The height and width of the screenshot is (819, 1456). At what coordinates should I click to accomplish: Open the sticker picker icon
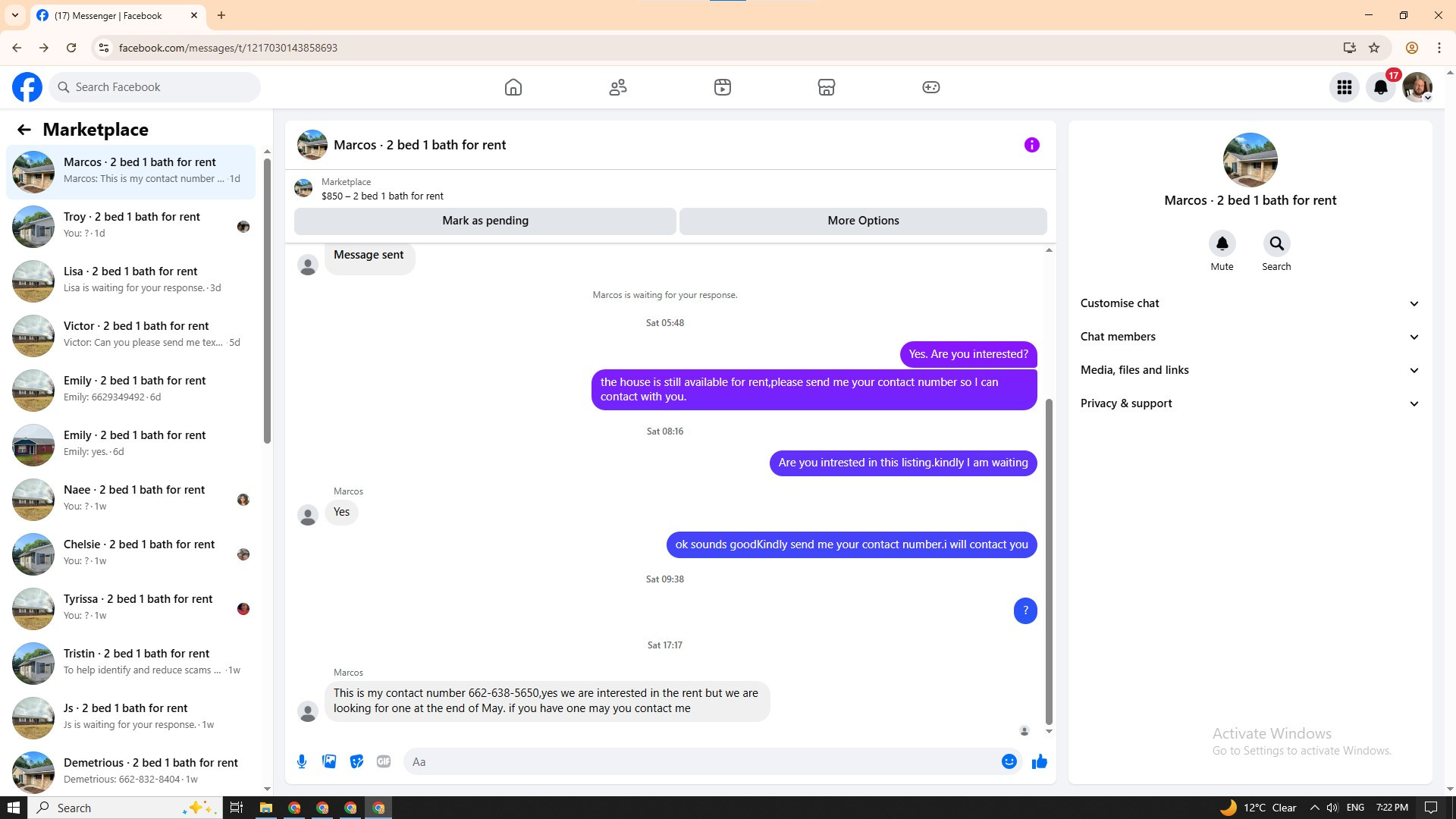tap(356, 761)
